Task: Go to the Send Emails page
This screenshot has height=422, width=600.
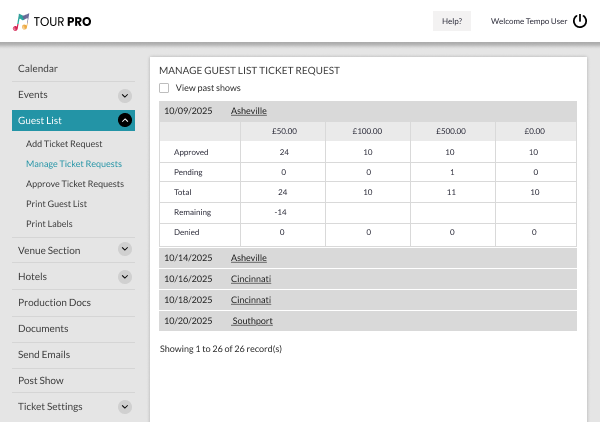Action: 44,355
